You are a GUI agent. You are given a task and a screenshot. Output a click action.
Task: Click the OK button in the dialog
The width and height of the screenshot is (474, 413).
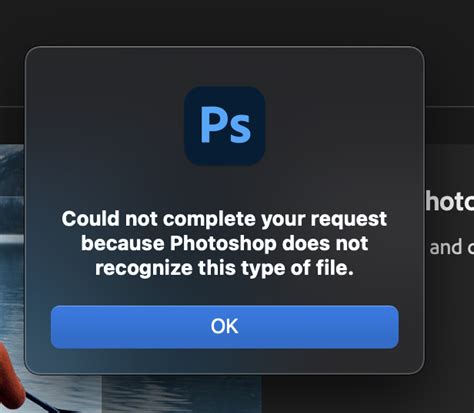pos(224,327)
